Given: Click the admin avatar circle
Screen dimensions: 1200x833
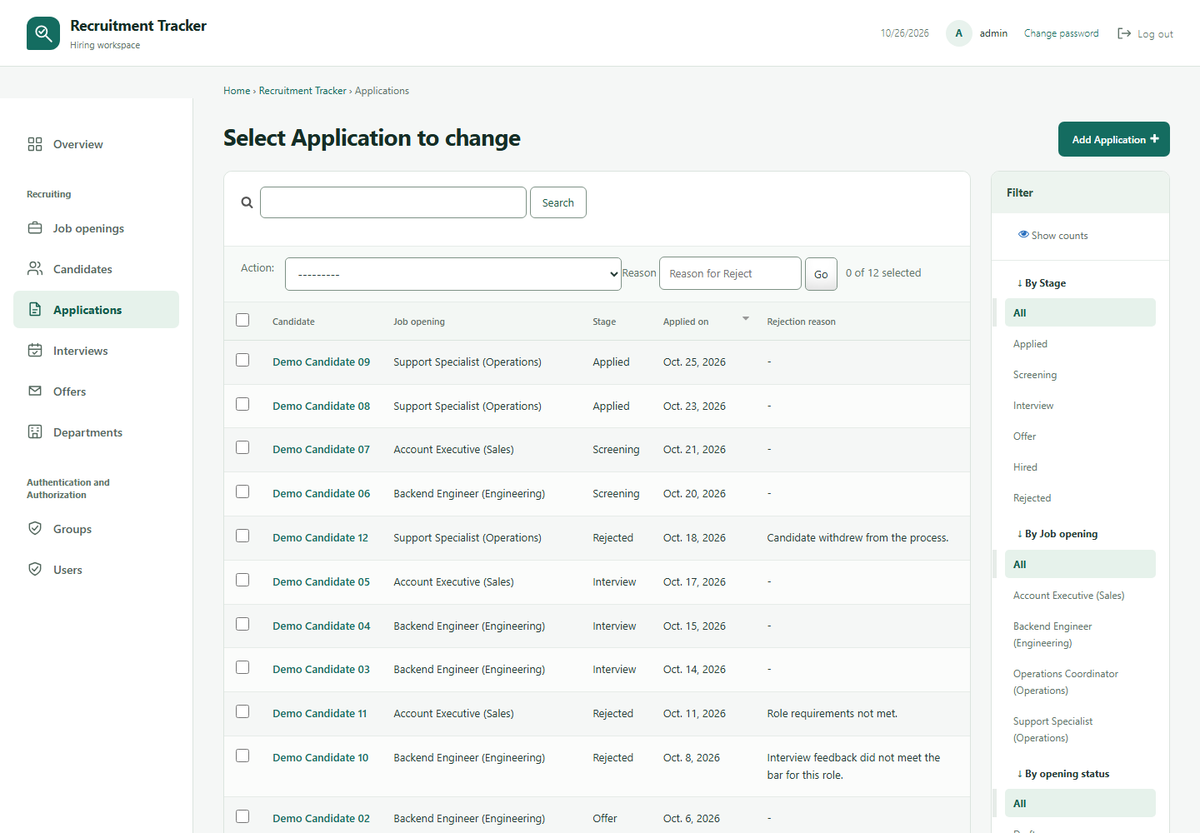Looking at the screenshot, I should pyautogui.click(x=959, y=33).
